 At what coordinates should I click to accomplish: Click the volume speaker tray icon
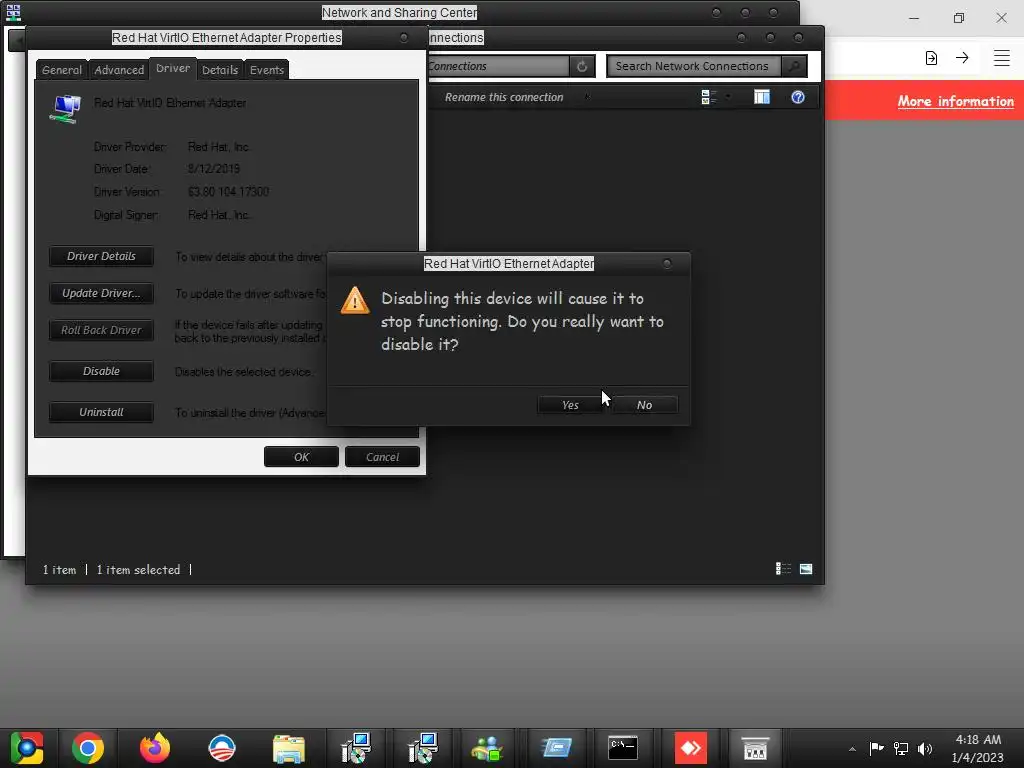[925, 748]
